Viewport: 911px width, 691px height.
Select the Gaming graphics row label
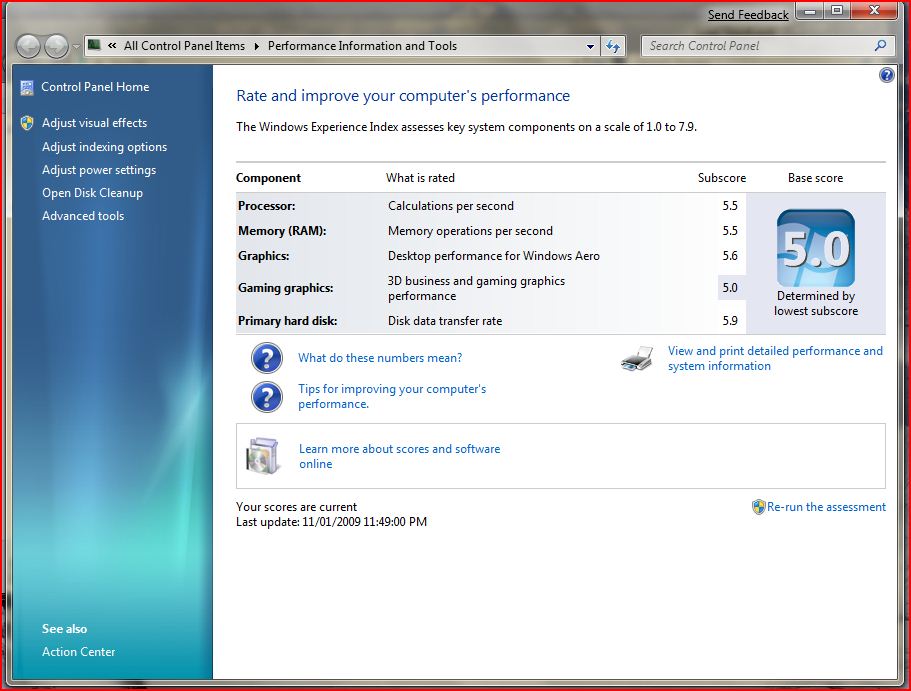286,288
